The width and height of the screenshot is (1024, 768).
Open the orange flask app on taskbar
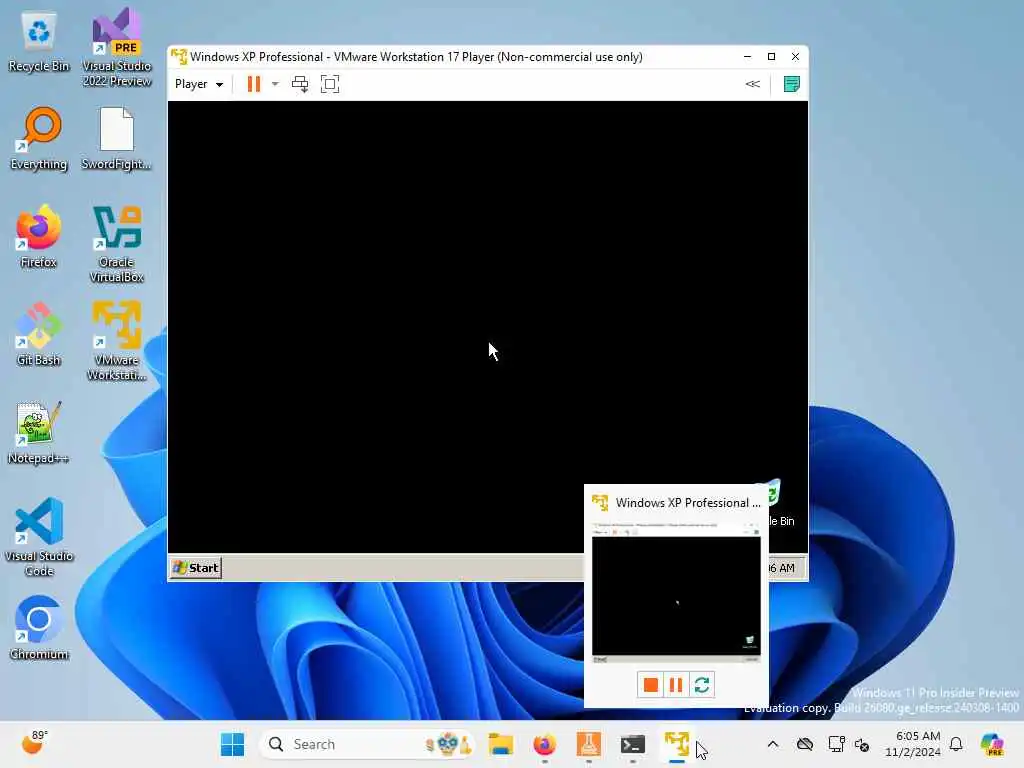(x=588, y=744)
